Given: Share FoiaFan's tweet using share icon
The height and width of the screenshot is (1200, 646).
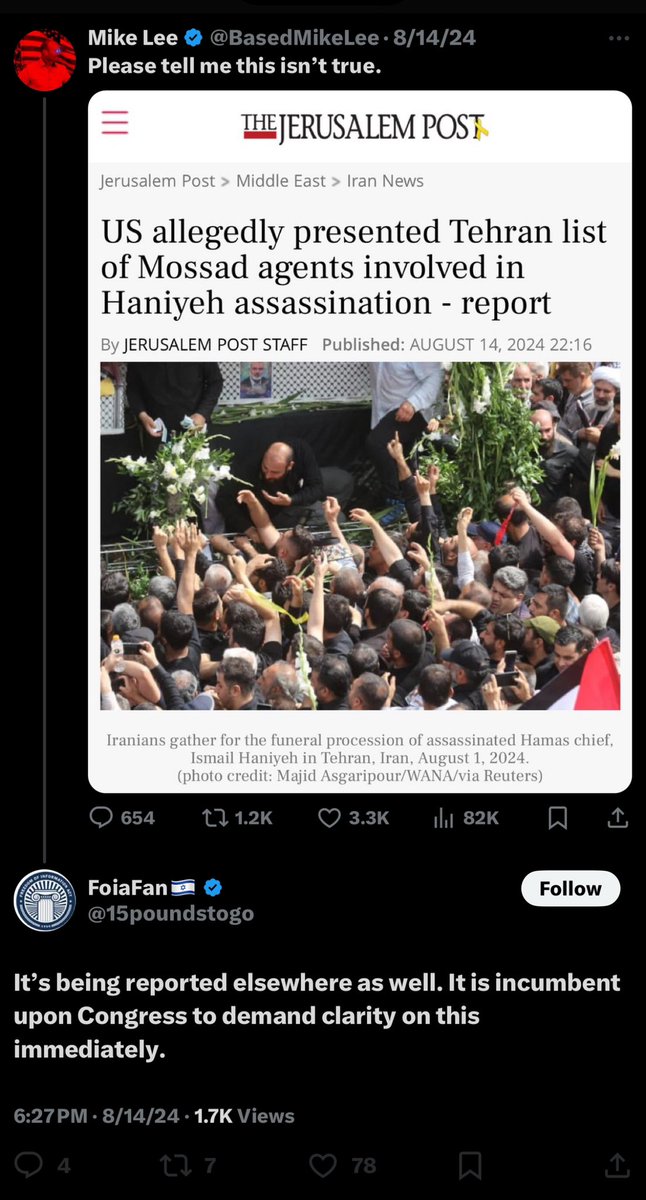Looking at the screenshot, I should tap(618, 1165).
